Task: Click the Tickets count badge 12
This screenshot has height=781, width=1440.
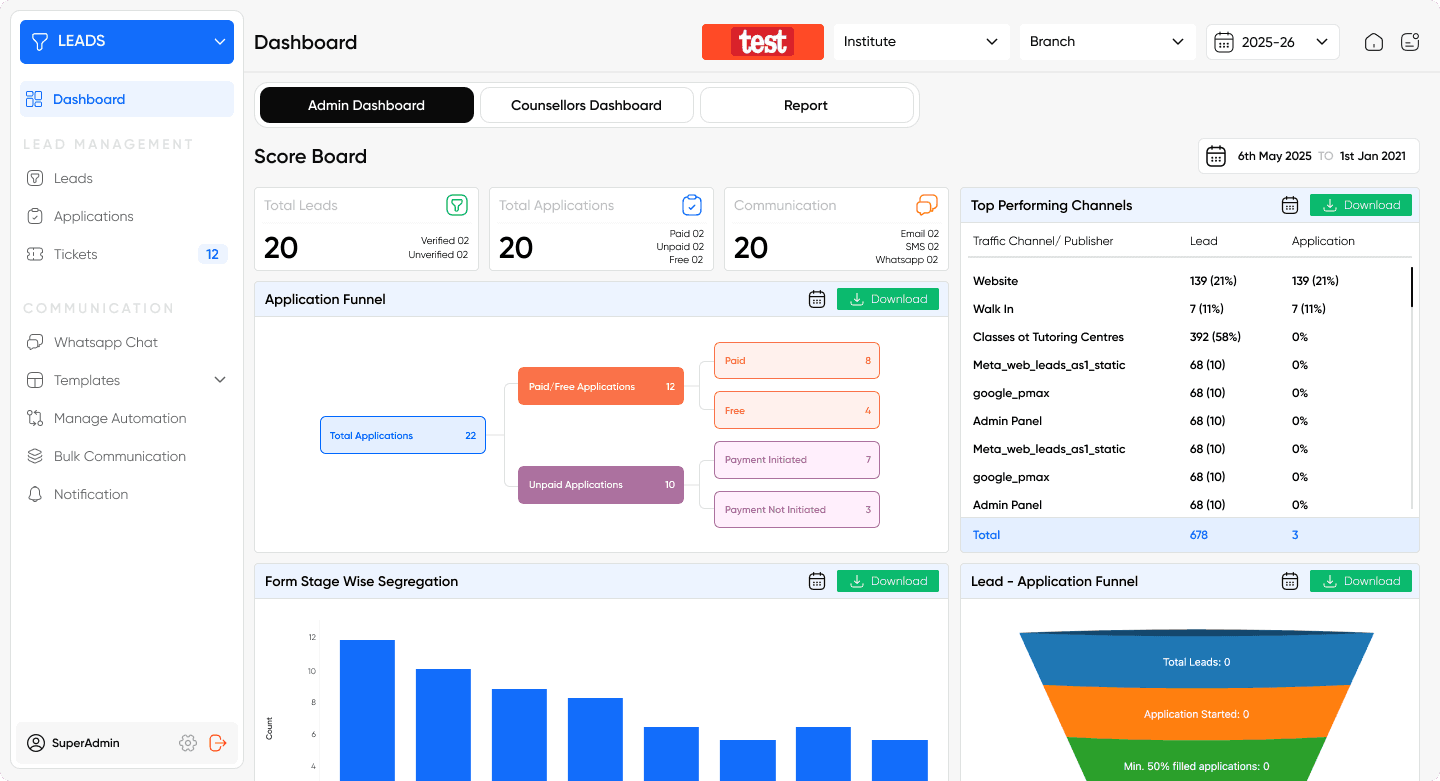Action: tap(213, 254)
